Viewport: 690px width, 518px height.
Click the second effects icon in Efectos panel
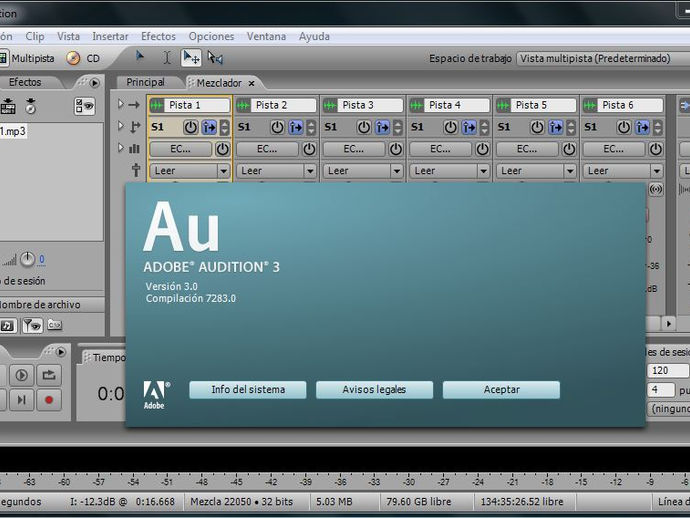pyautogui.click(x=30, y=106)
